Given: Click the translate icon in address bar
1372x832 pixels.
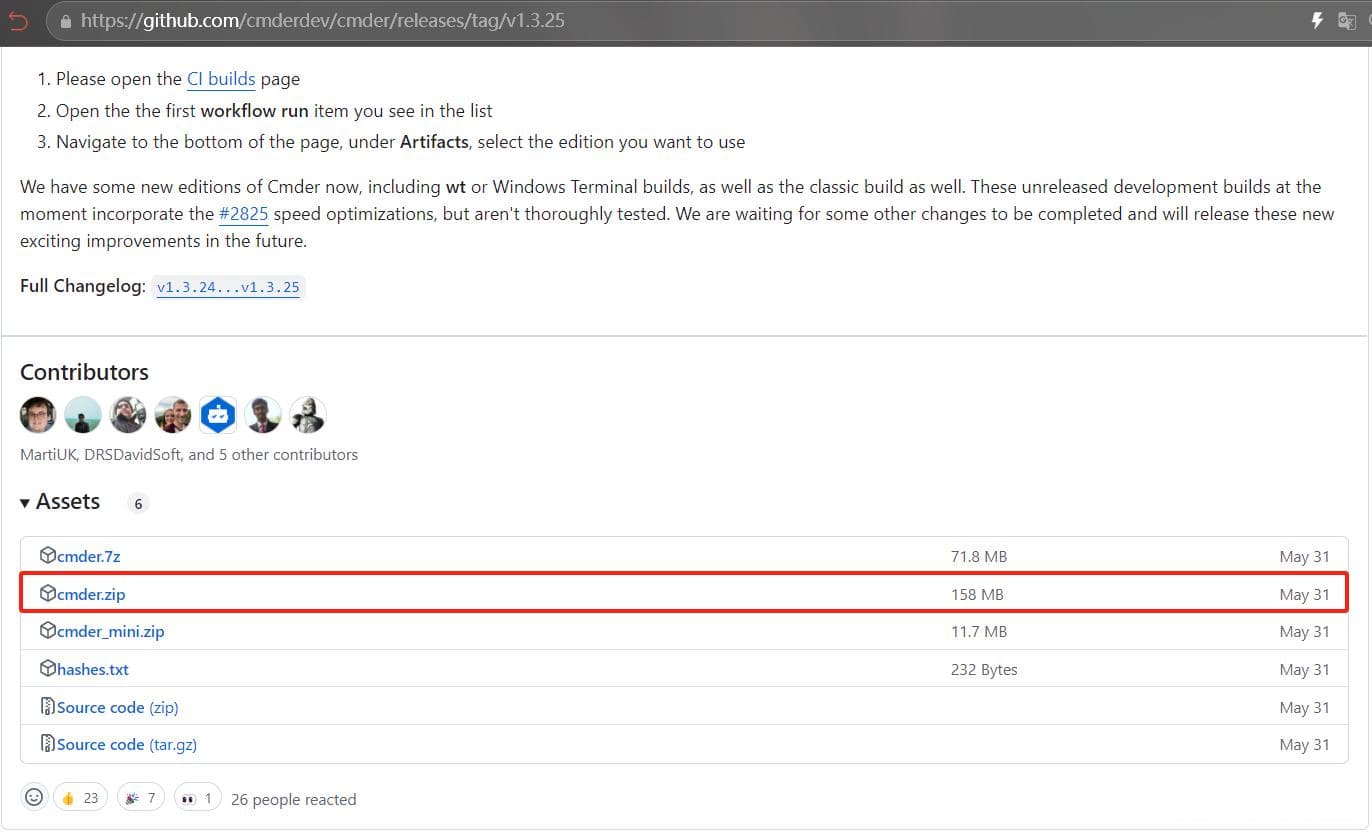Looking at the screenshot, I should [x=1347, y=20].
